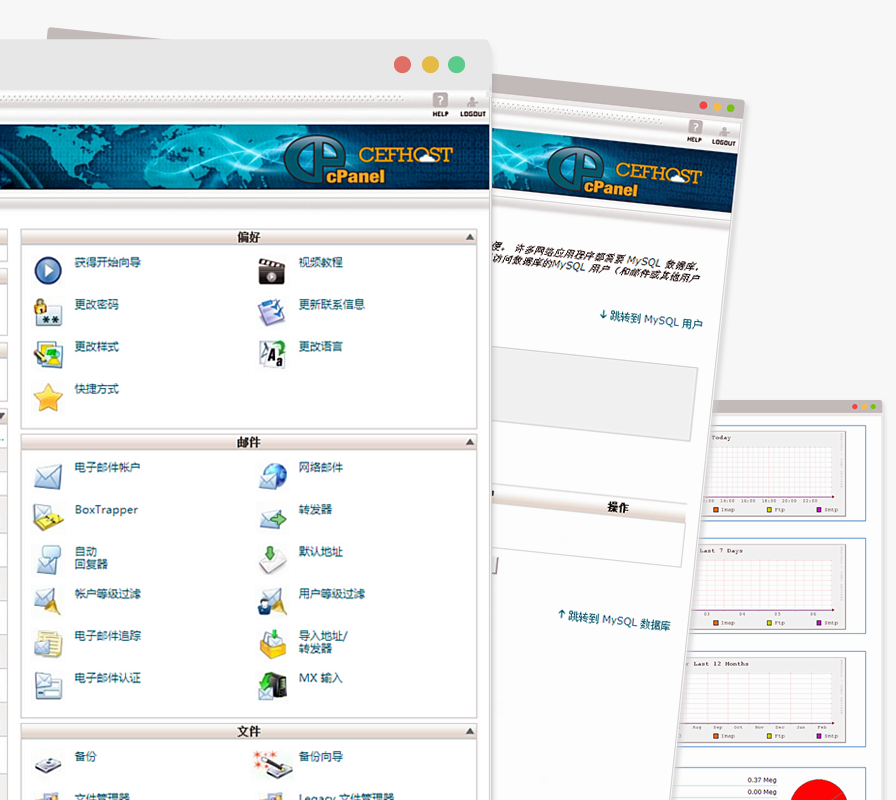Collapse the 邮件 section
896x800 pixels.
click(x=470, y=442)
